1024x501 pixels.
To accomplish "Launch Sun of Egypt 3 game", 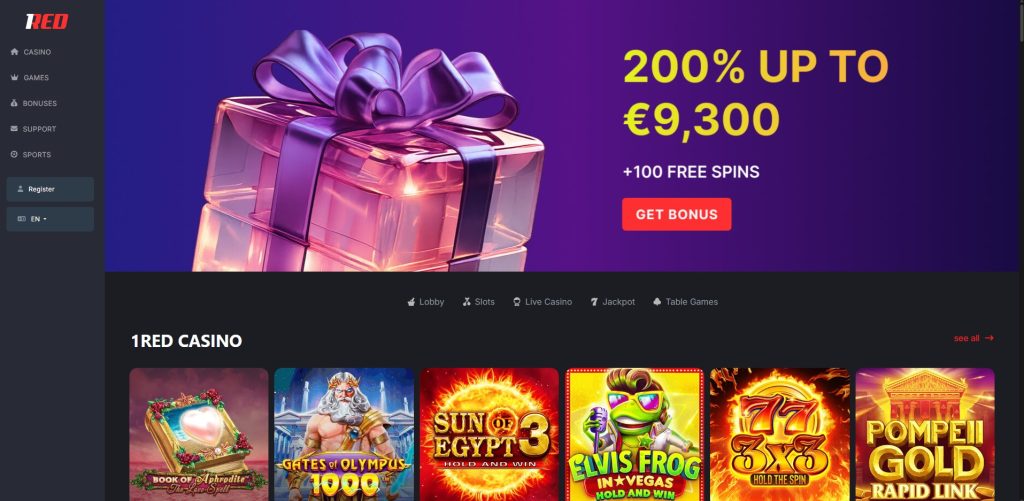I will point(489,434).
